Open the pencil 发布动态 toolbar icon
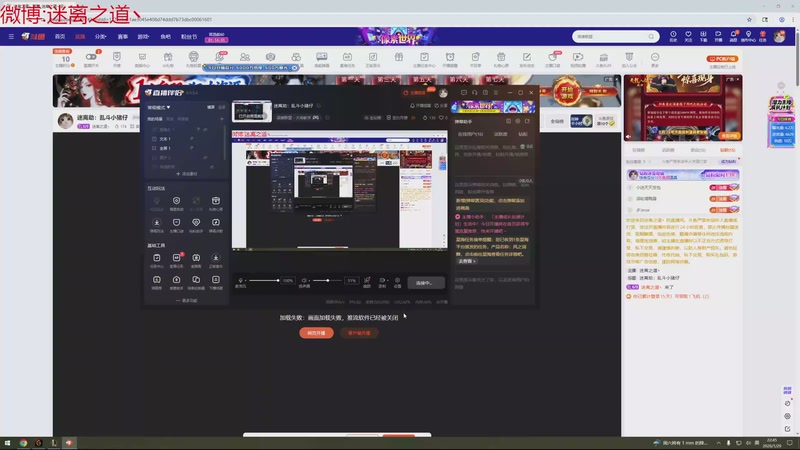This screenshot has width=800, height=450. pos(527,59)
